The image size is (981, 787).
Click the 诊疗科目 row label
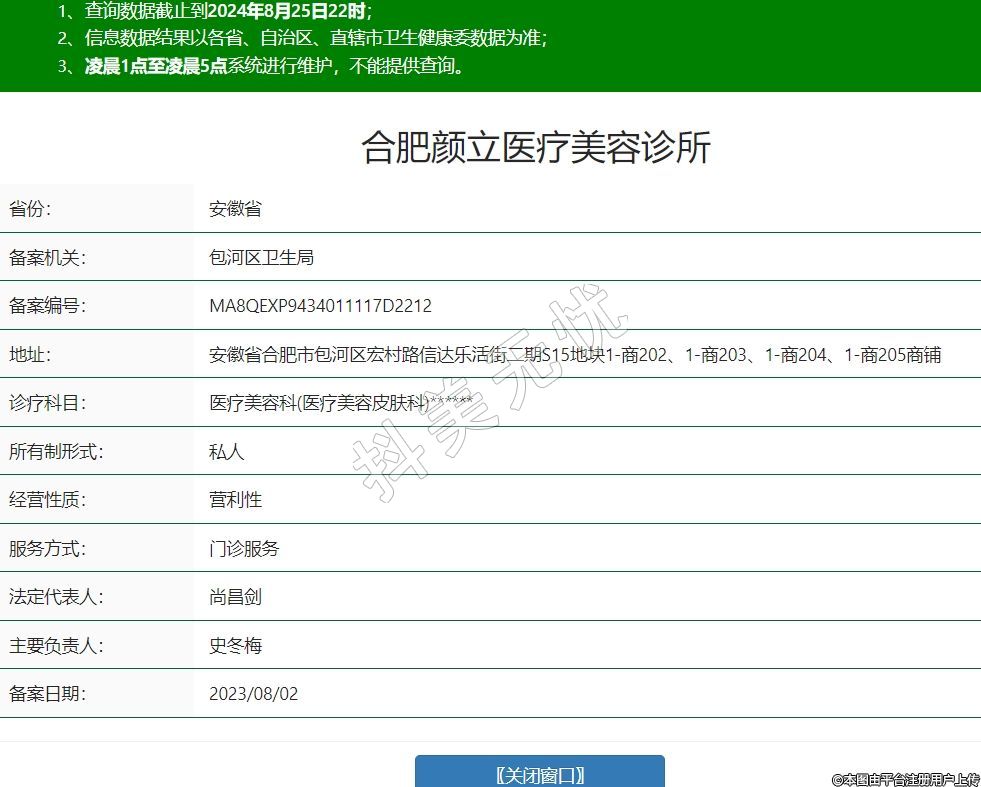point(48,403)
